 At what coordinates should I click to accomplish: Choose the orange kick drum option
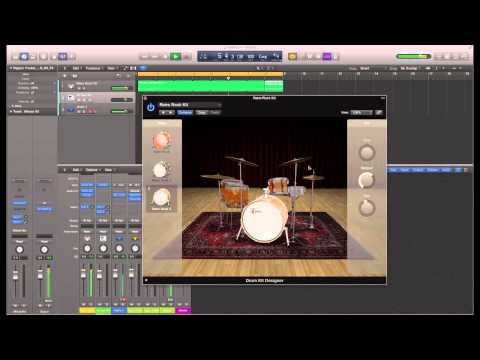click(x=162, y=141)
